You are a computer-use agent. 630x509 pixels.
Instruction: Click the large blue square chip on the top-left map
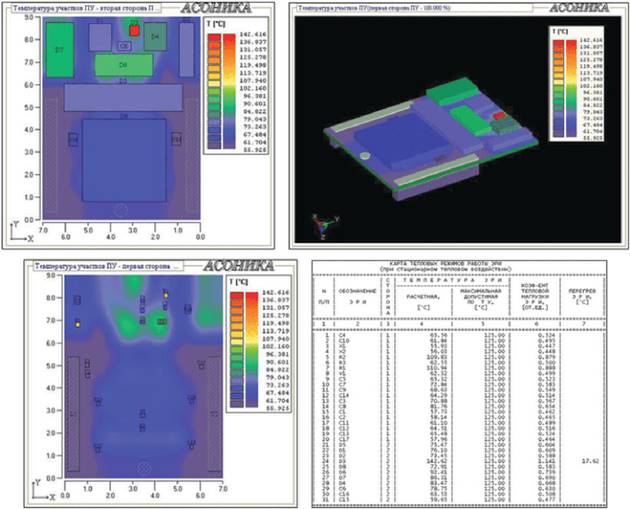tap(122, 158)
